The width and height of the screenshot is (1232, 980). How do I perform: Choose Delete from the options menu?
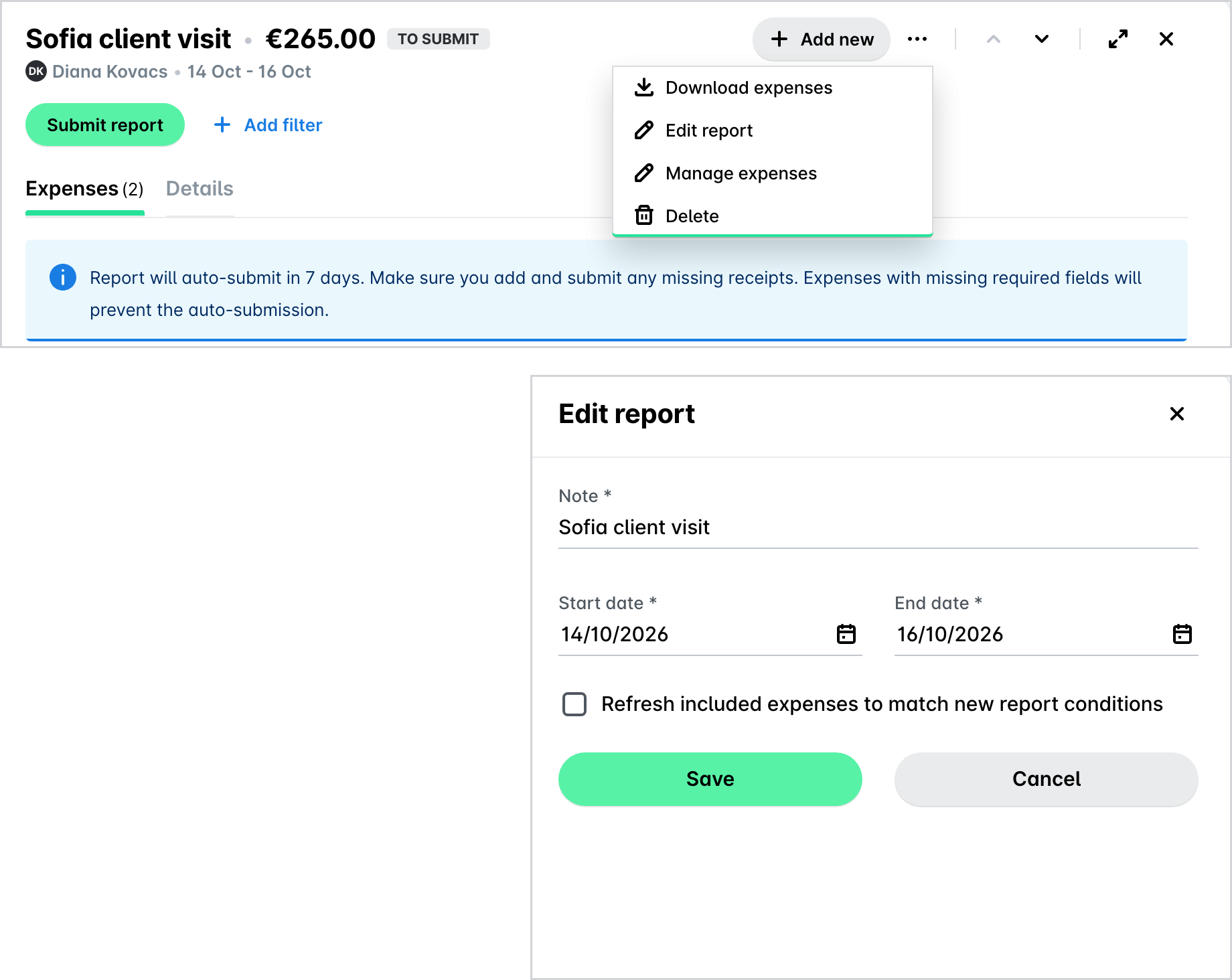(773, 216)
